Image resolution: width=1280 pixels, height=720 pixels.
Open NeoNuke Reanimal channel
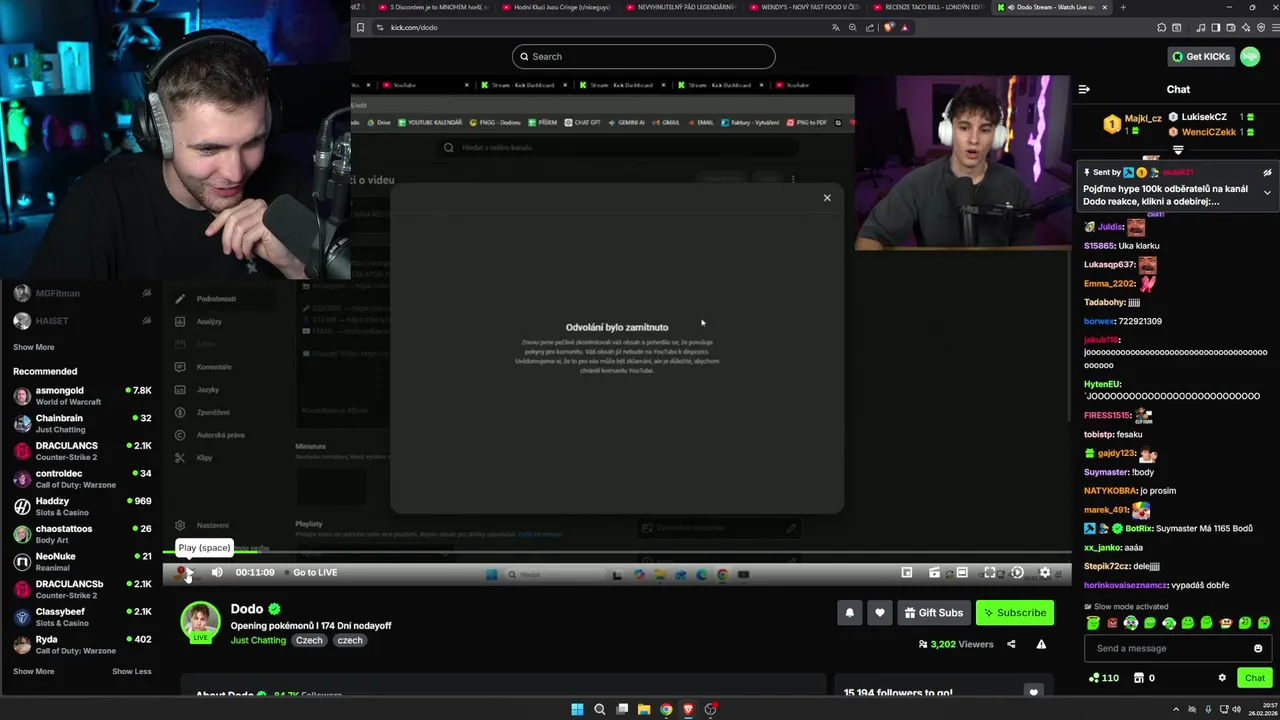pos(82,561)
